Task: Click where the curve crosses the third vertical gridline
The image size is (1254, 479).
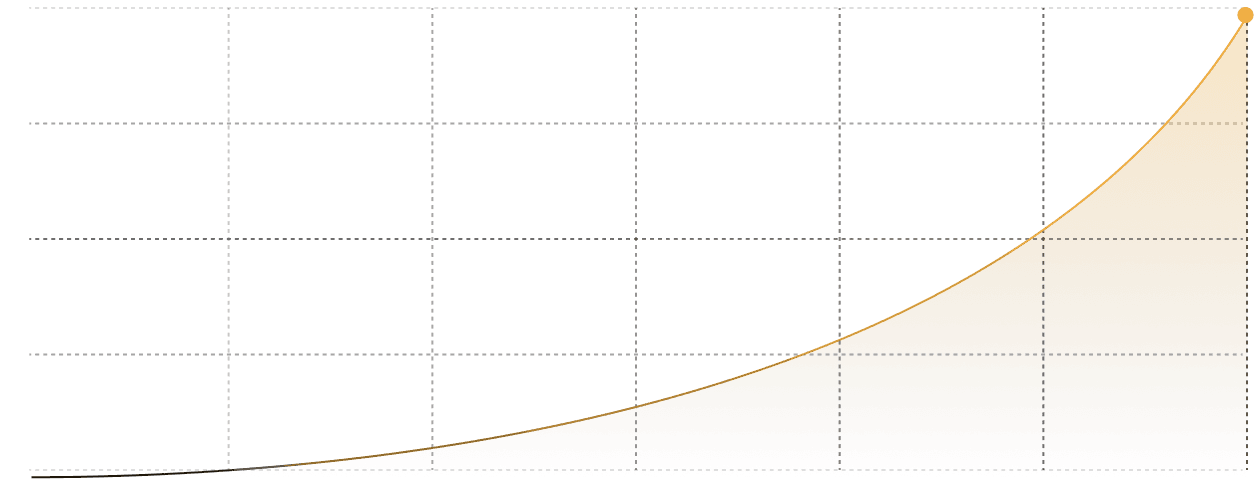Action: pos(636,404)
